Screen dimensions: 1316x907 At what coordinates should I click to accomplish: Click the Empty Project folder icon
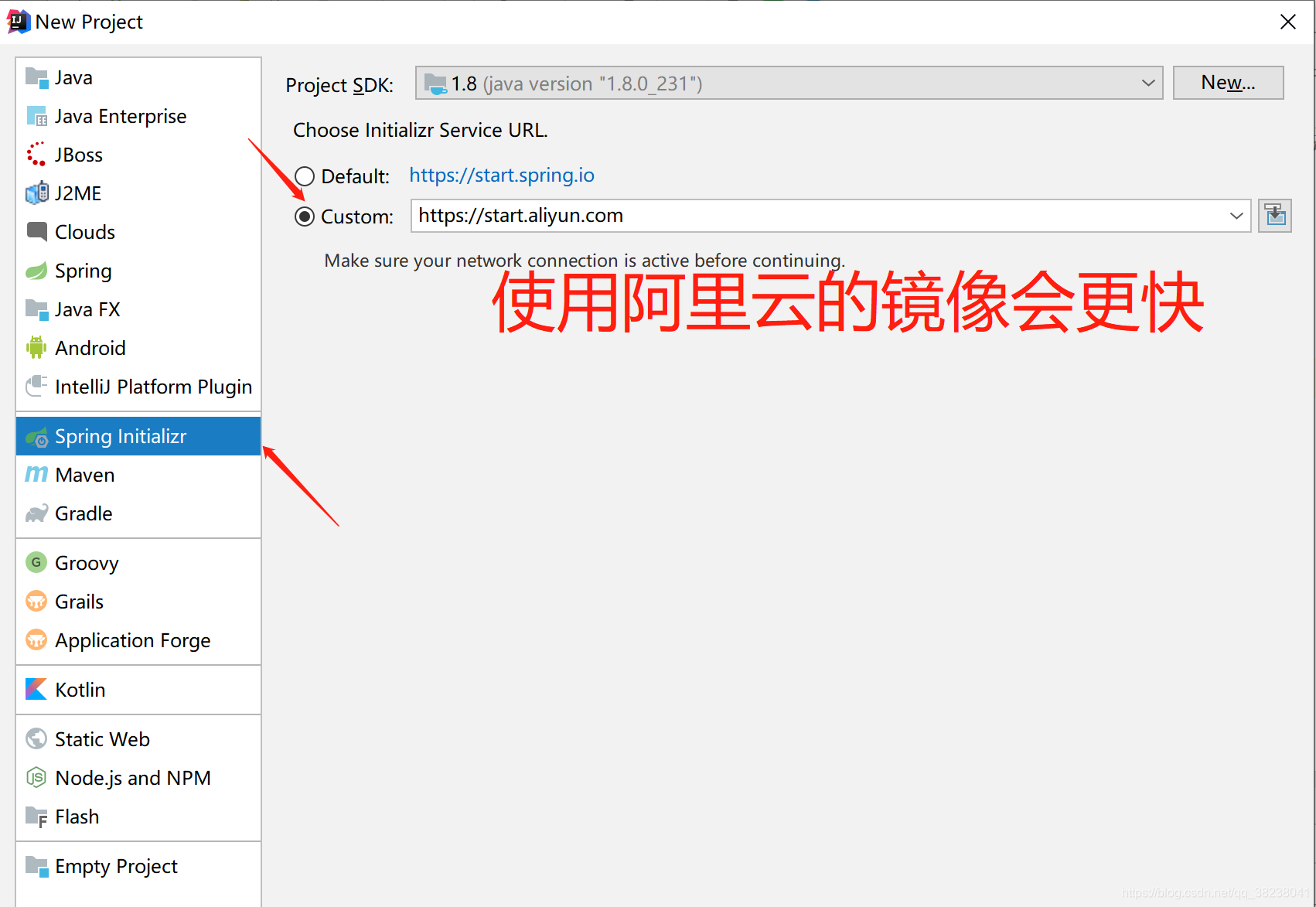coord(36,866)
